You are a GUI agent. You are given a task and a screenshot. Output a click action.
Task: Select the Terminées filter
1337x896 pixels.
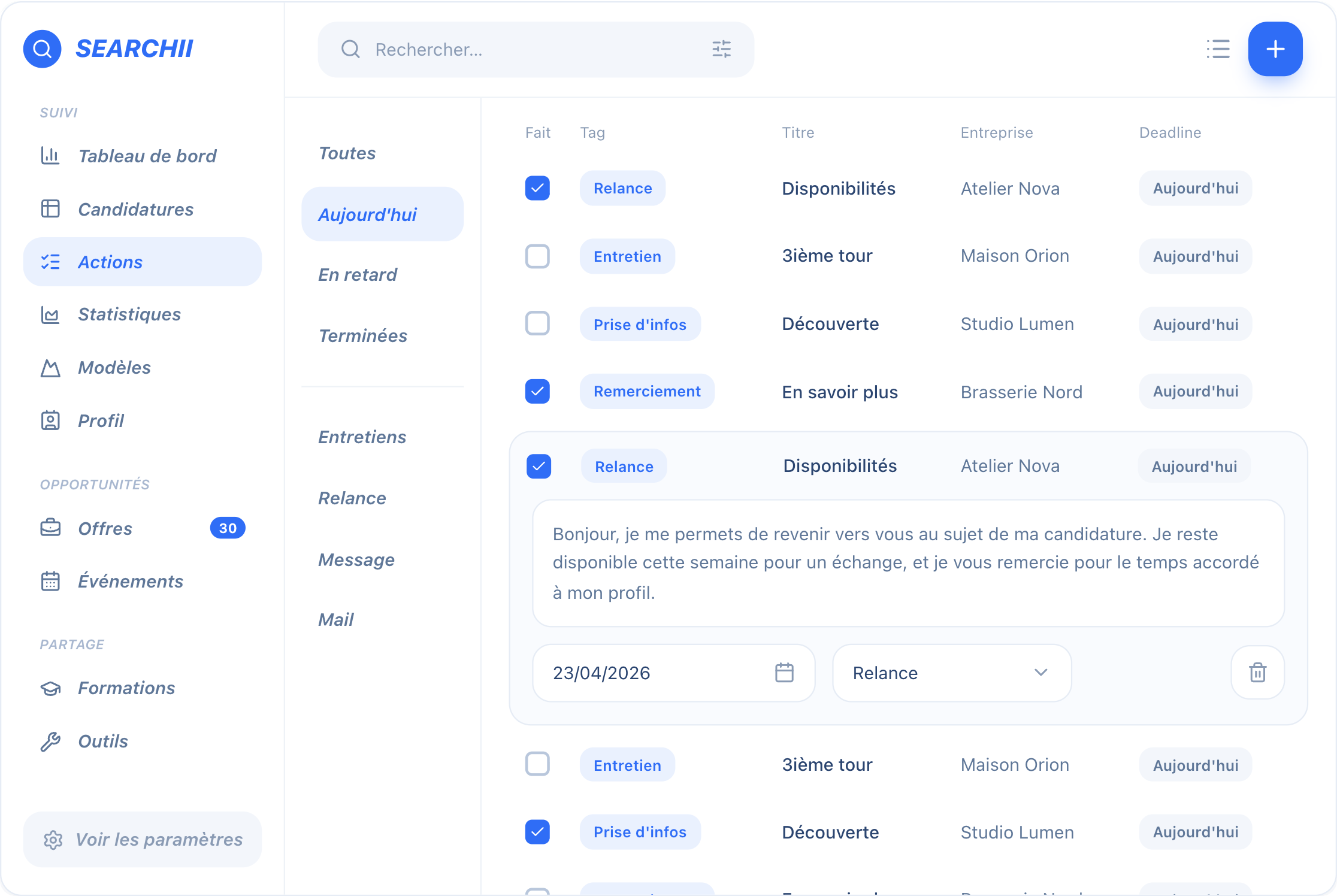point(362,336)
